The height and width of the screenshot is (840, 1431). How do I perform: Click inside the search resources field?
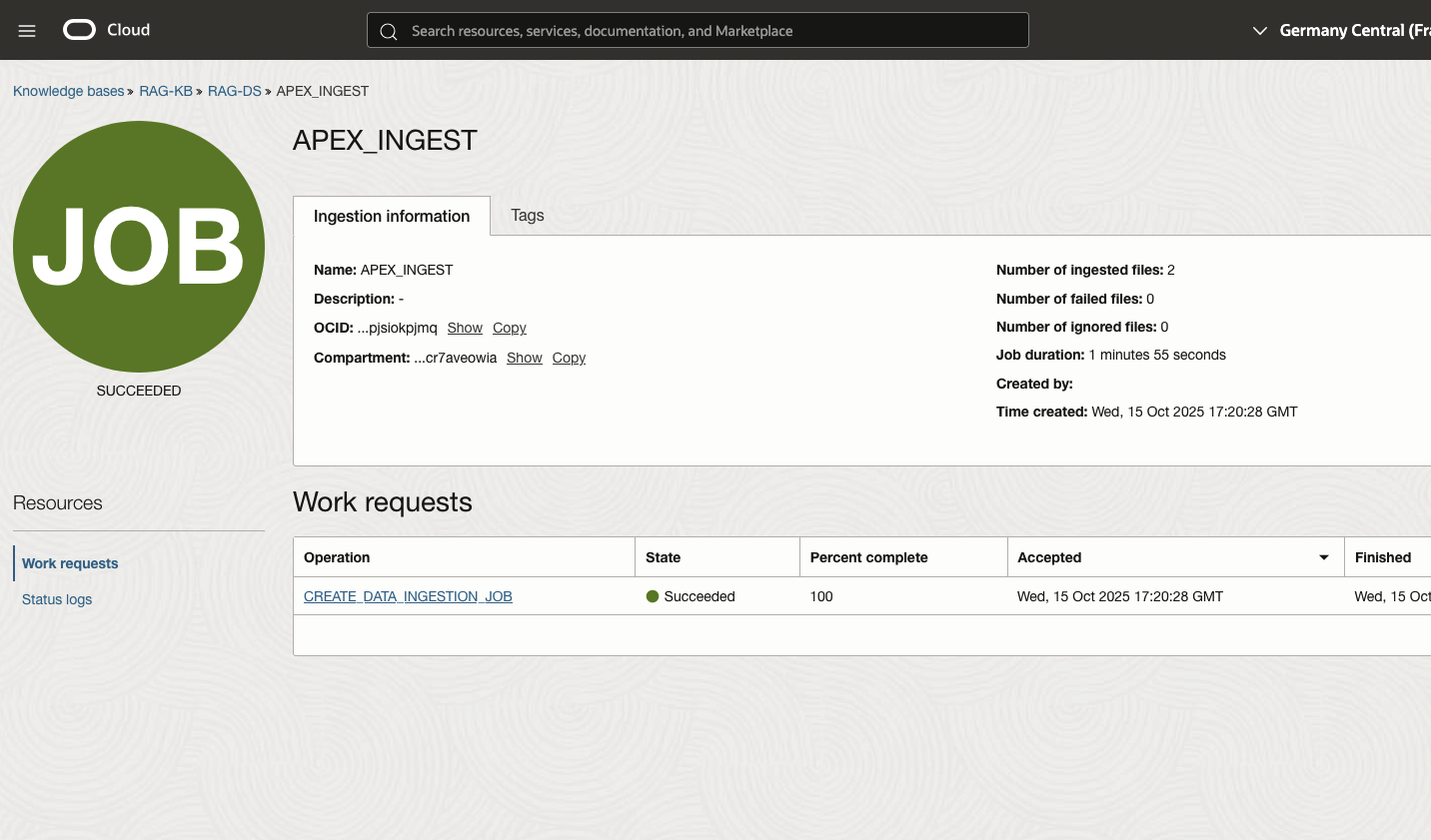pyautogui.click(x=700, y=31)
